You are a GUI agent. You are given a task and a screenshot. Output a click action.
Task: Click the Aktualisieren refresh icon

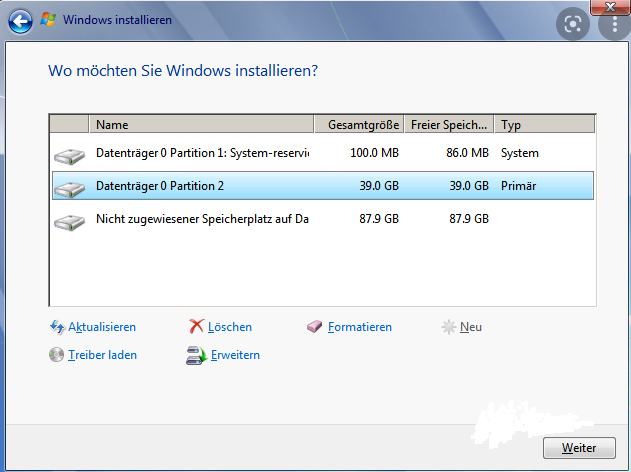pyautogui.click(x=57, y=327)
